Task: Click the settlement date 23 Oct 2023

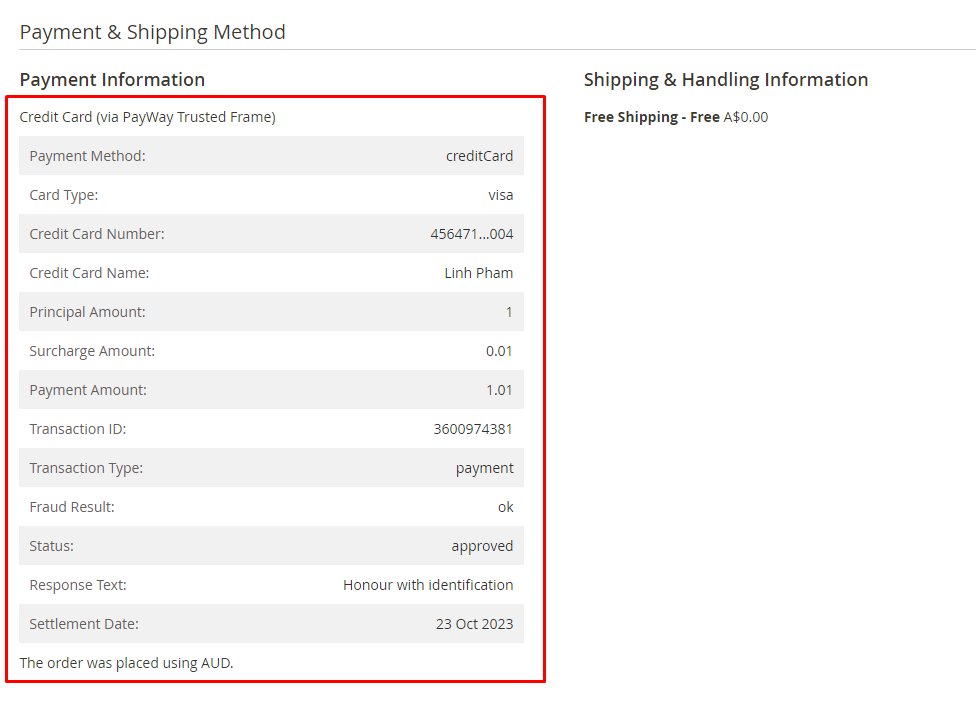Action: (474, 624)
